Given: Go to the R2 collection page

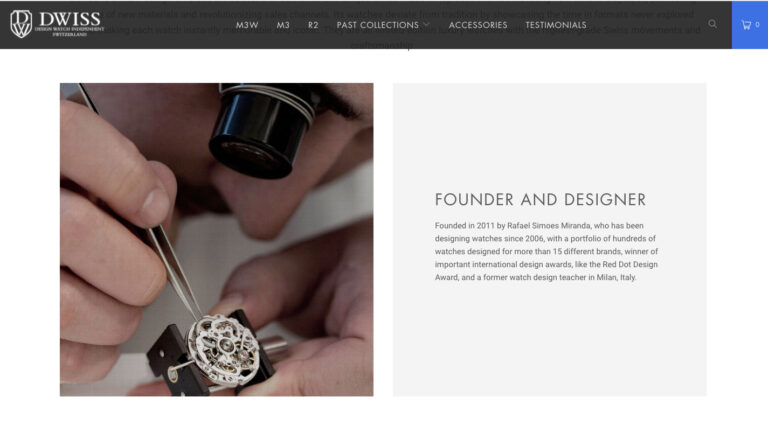Looking at the screenshot, I should tap(313, 25).
